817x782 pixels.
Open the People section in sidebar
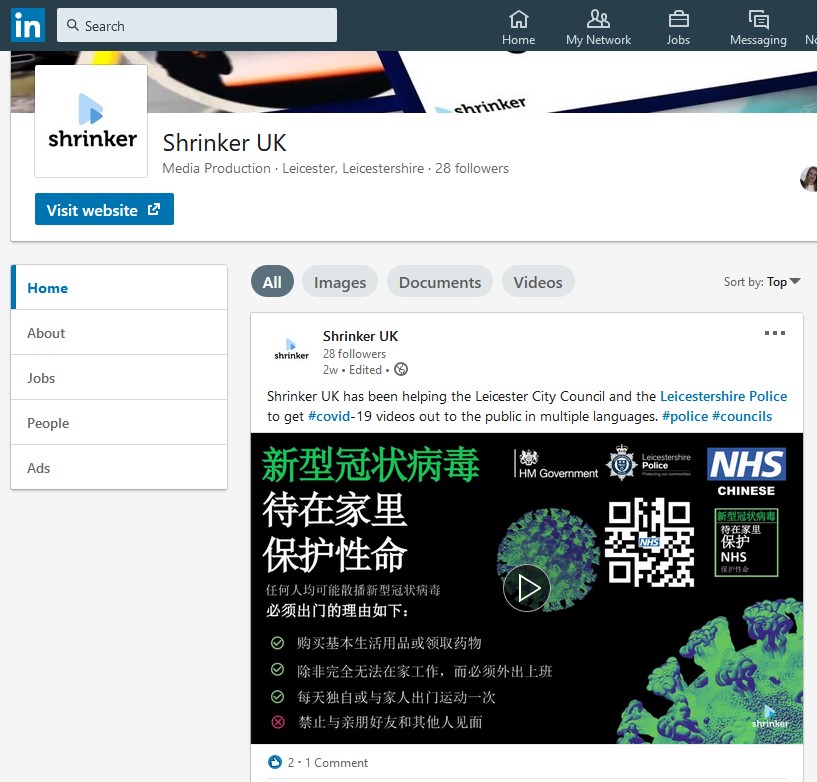119,423
